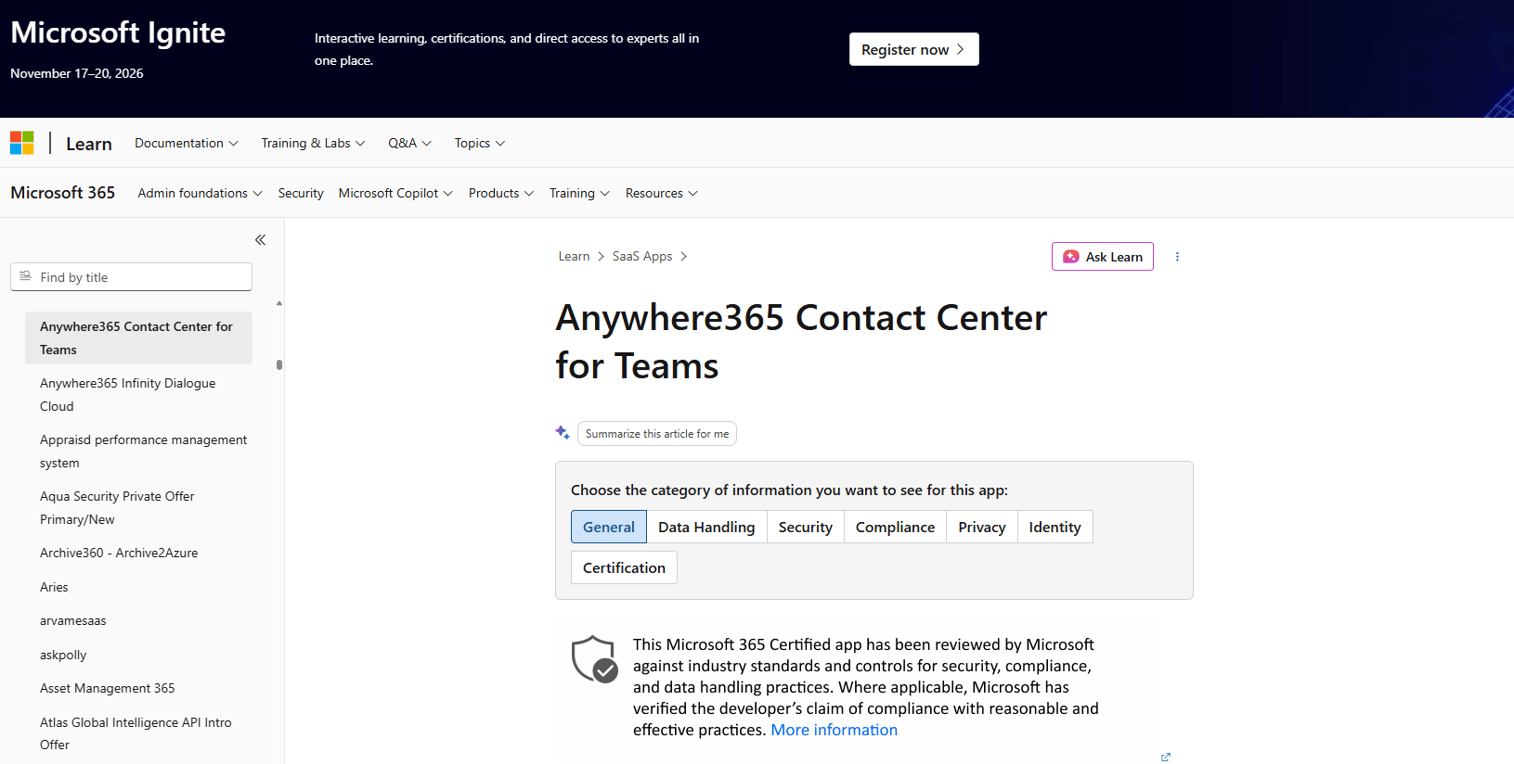Click the sparkle icon beside Summarize
The height and width of the screenshot is (764, 1514).
563,433
